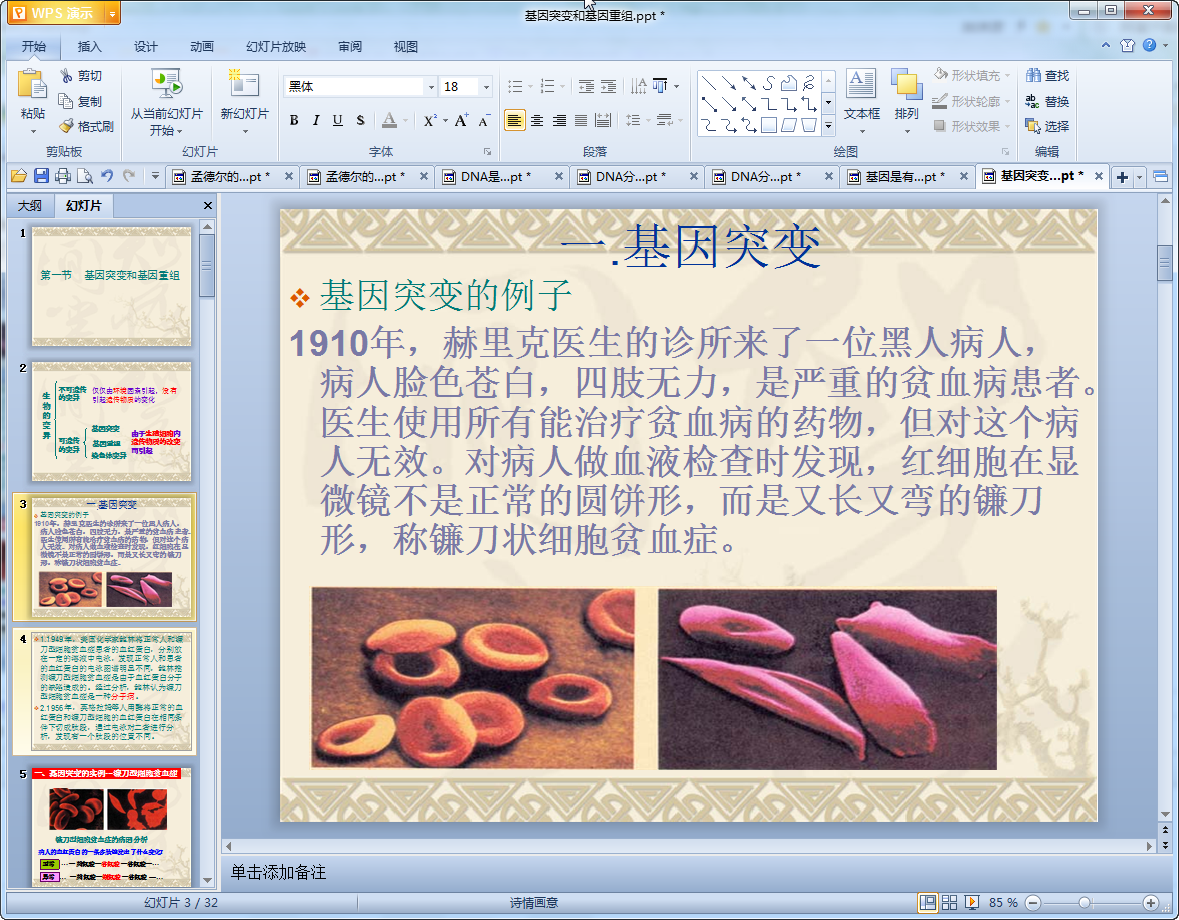This screenshot has width=1179, height=920.
Task: Open the font size dropdown 18
Action: [x=486, y=87]
